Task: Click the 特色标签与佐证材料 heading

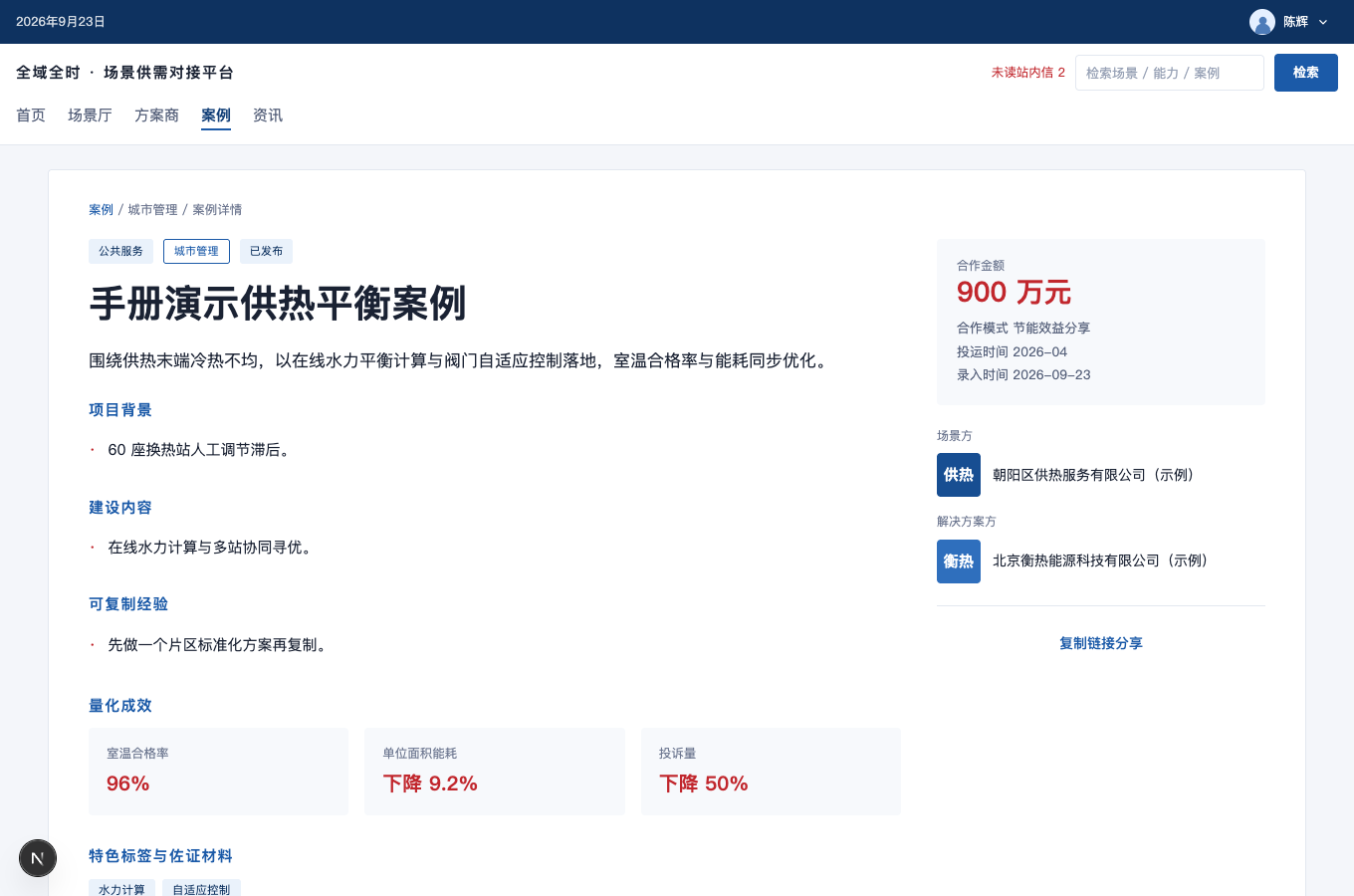Action: tap(160, 856)
